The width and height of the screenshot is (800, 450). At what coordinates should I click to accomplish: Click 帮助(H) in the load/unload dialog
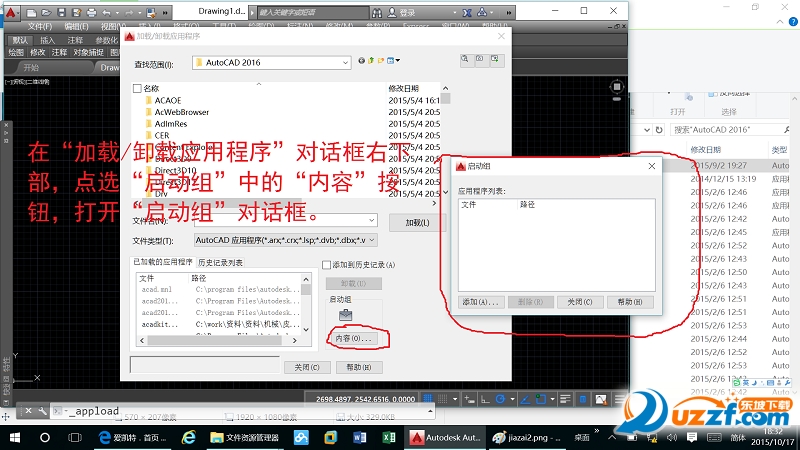click(359, 367)
